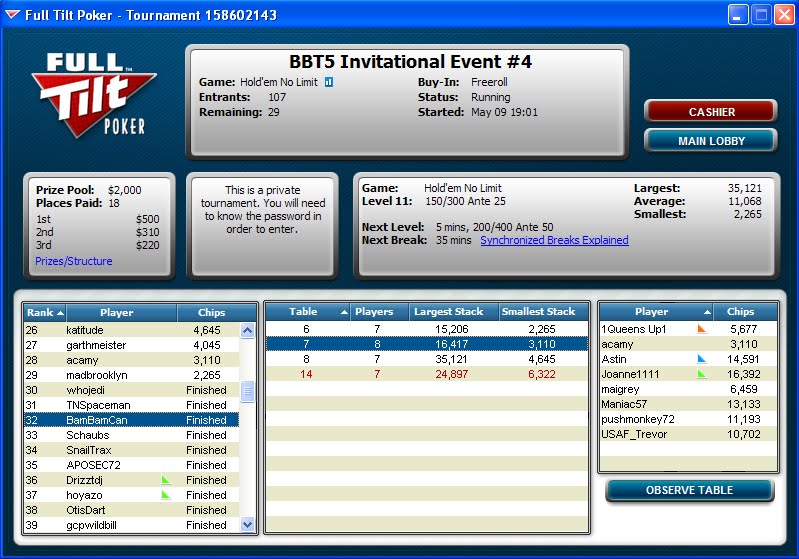Select table 8 row
Viewport: 799px width, 559px height.
click(427, 359)
